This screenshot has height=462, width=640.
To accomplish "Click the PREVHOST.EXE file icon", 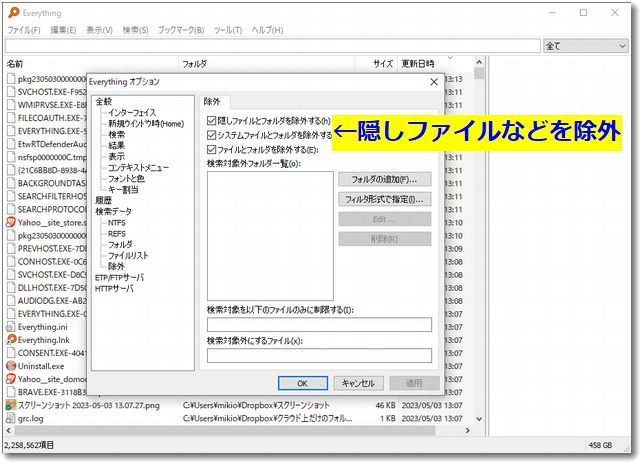I will click(x=11, y=249).
